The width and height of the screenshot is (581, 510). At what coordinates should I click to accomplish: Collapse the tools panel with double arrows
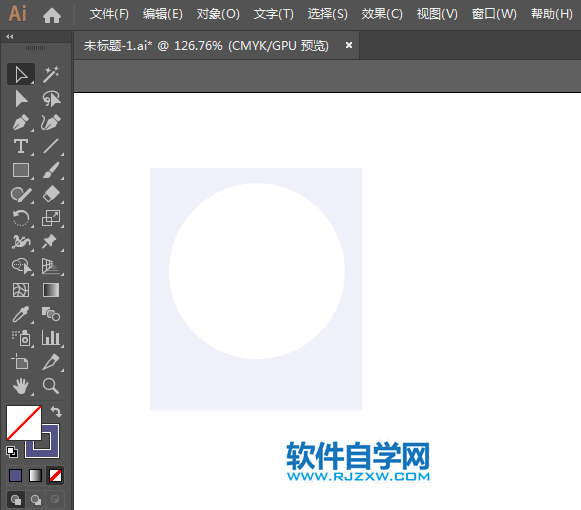10,36
